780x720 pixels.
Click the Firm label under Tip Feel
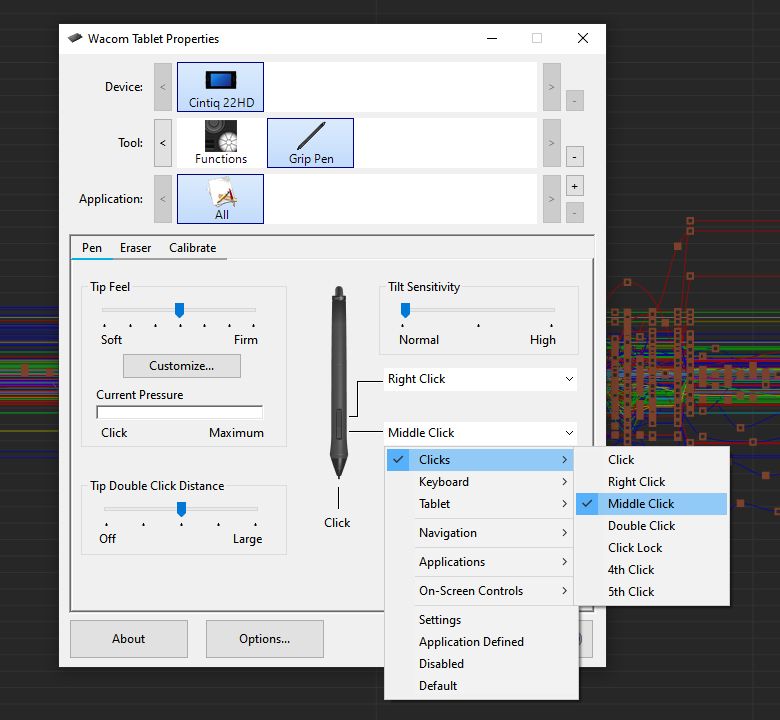(x=246, y=340)
